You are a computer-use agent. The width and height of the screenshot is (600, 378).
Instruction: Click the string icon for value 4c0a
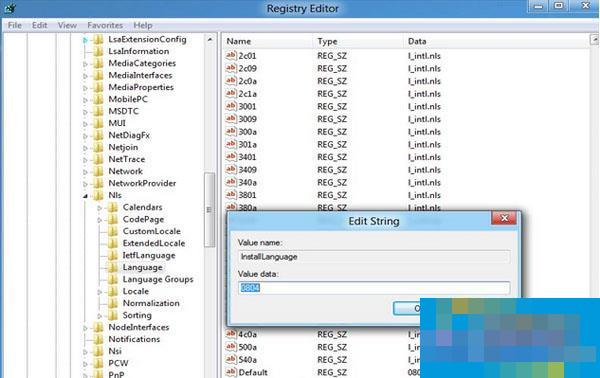(231, 334)
